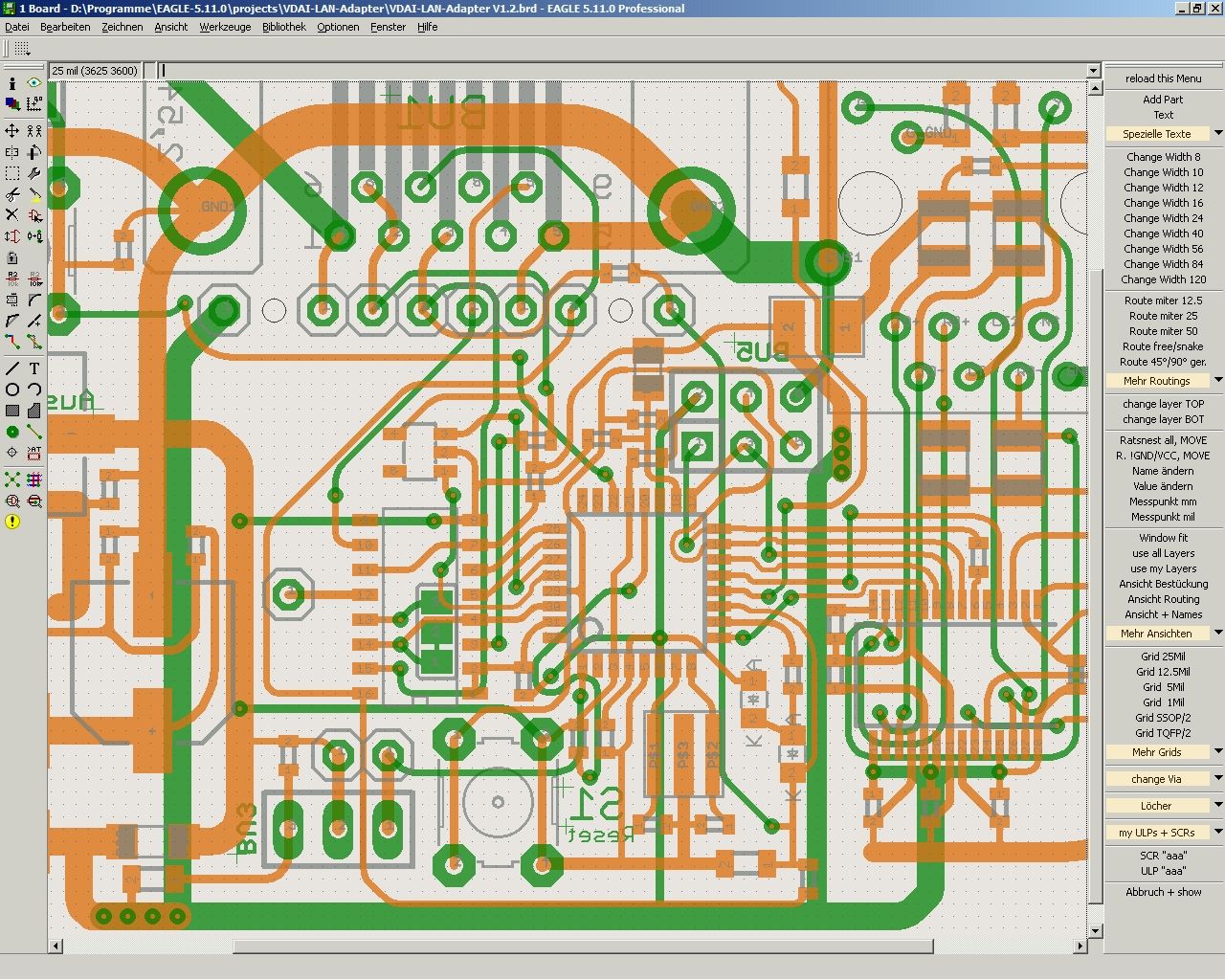
Task: Select the Move tool
Action: [12, 130]
